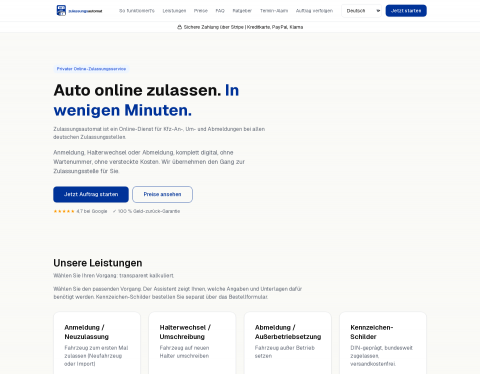Open the 'Kennzeichen-Schilder' card
Viewport: 480px width, 374px height.
383,343
